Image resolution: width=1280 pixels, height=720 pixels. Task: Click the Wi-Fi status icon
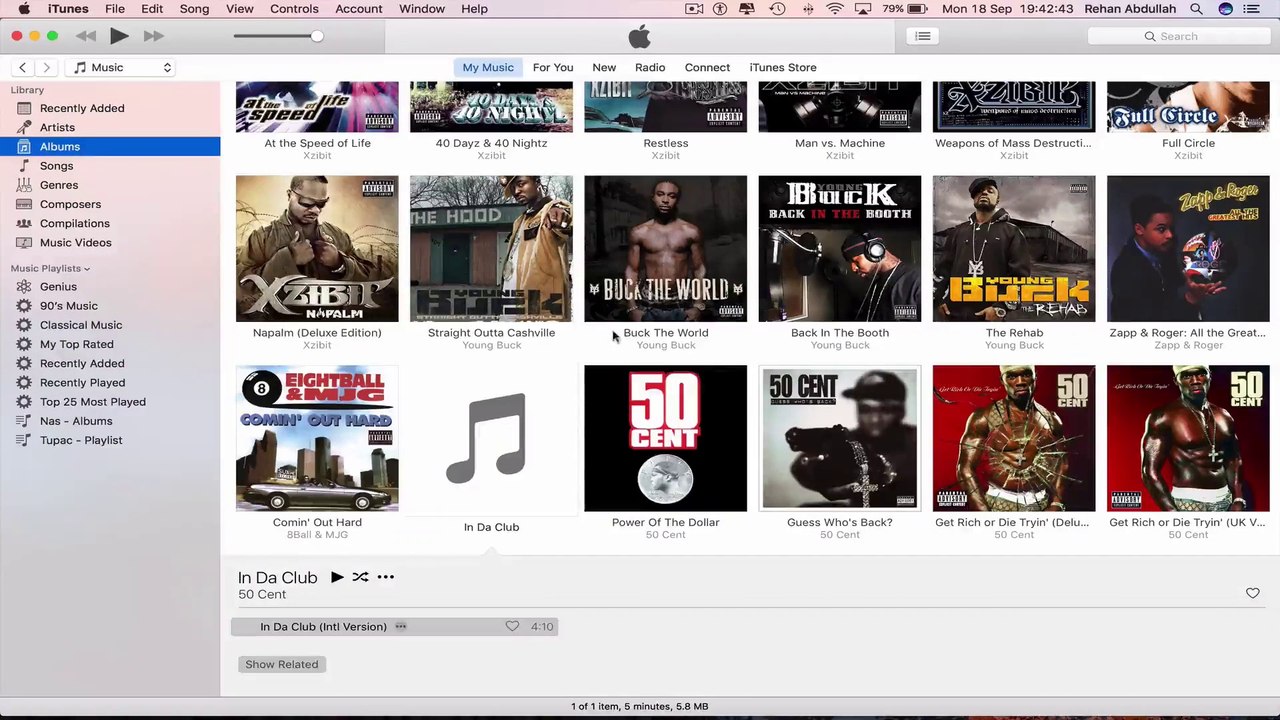tap(835, 9)
